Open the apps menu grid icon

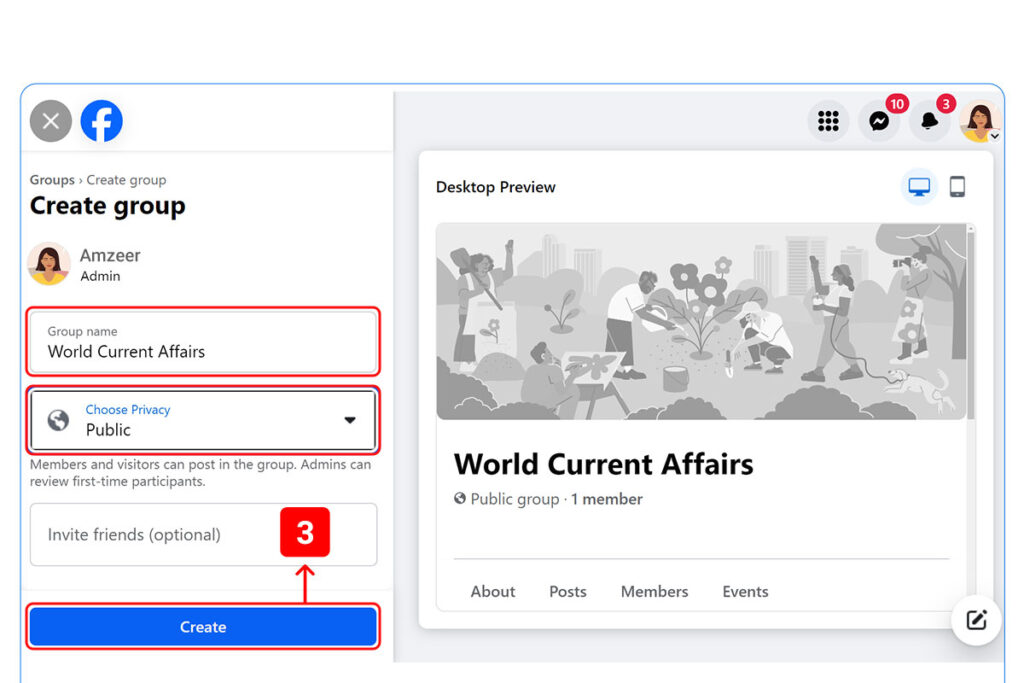tap(828, 121)
